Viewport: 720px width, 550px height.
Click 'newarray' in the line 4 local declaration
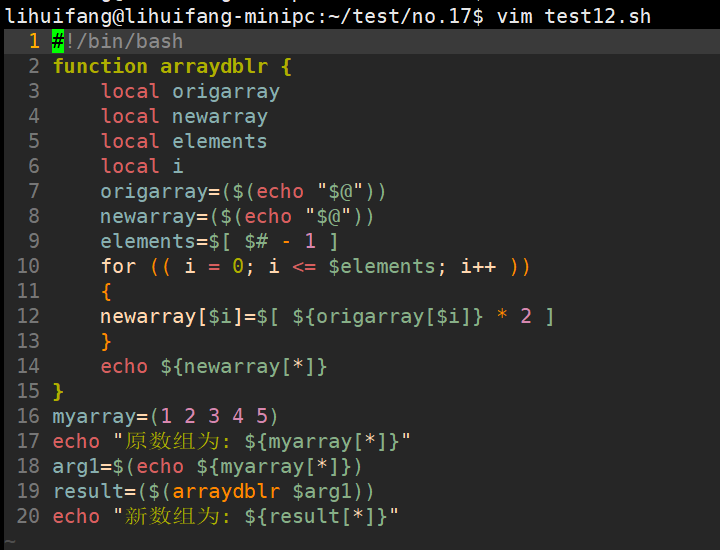[x=219, y=116]
